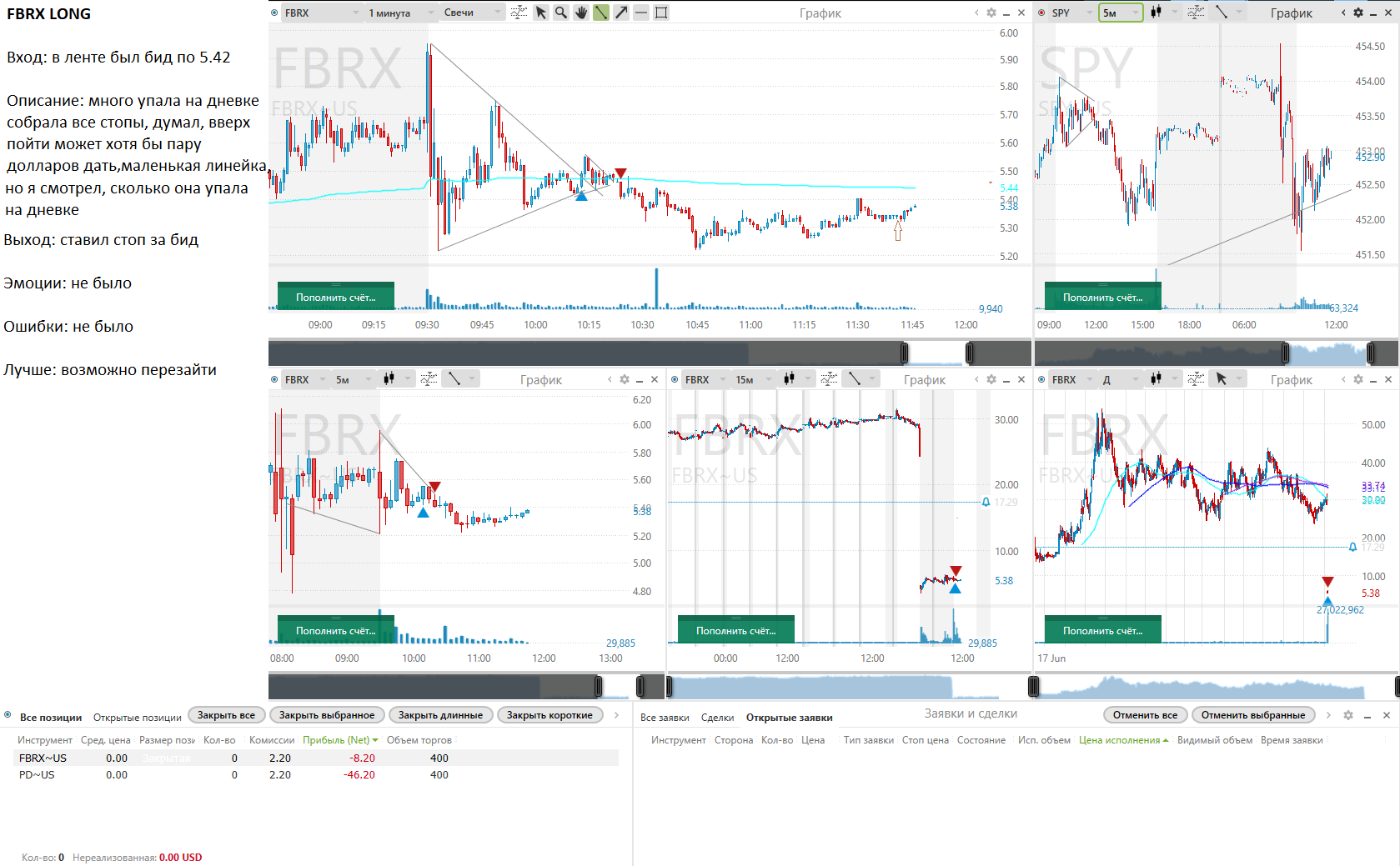Image resolution: width=1400 pixels, height=866 pixels.
Task: Open settings gear in orders and trades panel
Action: tap(1348, 715)
